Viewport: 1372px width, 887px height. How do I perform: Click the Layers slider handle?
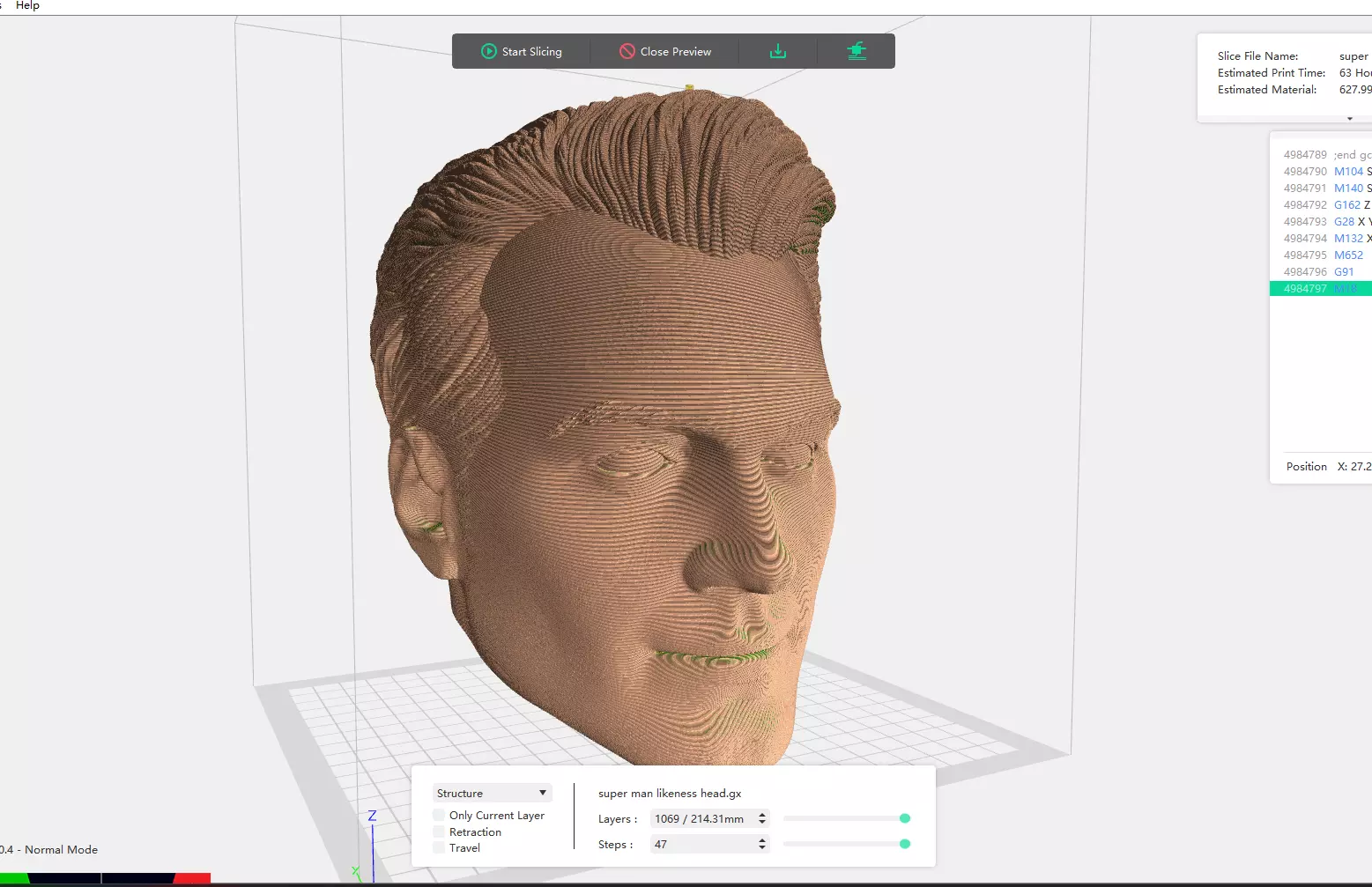[905, 818]
